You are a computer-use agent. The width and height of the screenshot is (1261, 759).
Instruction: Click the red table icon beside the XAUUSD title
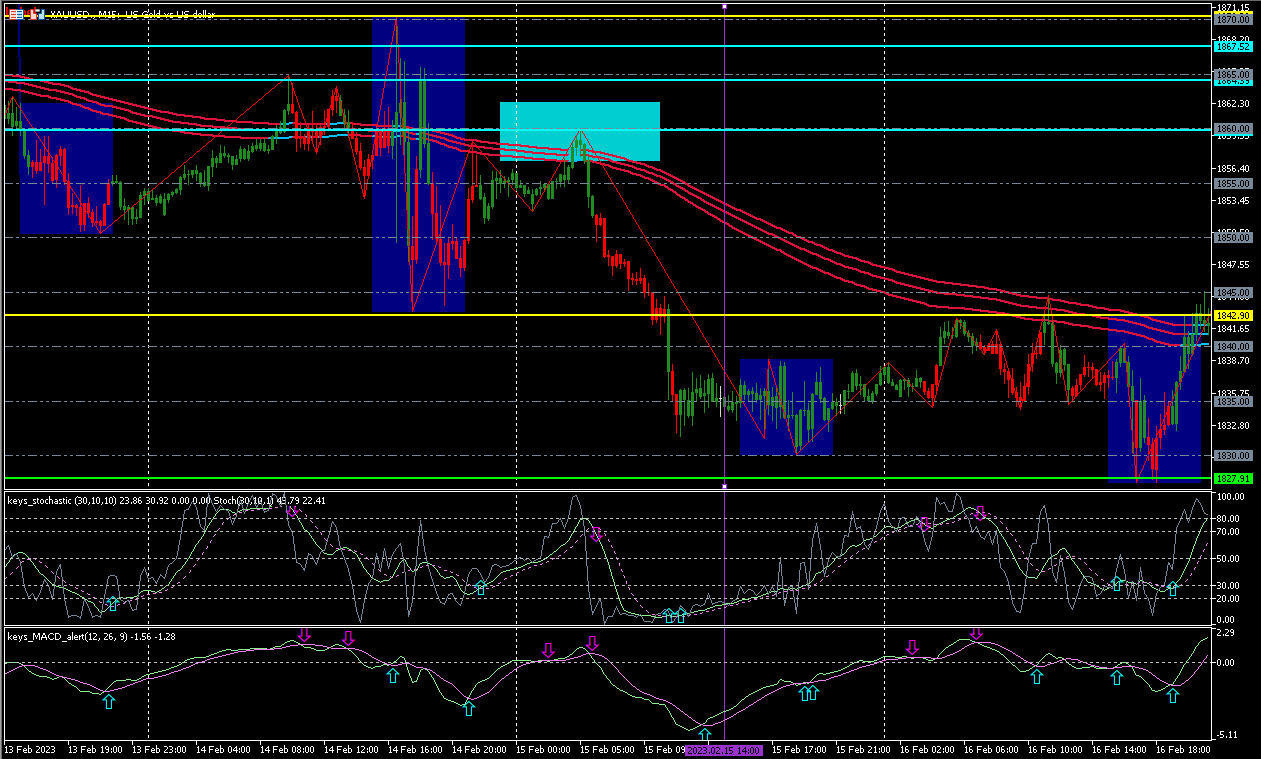(17, 14)
